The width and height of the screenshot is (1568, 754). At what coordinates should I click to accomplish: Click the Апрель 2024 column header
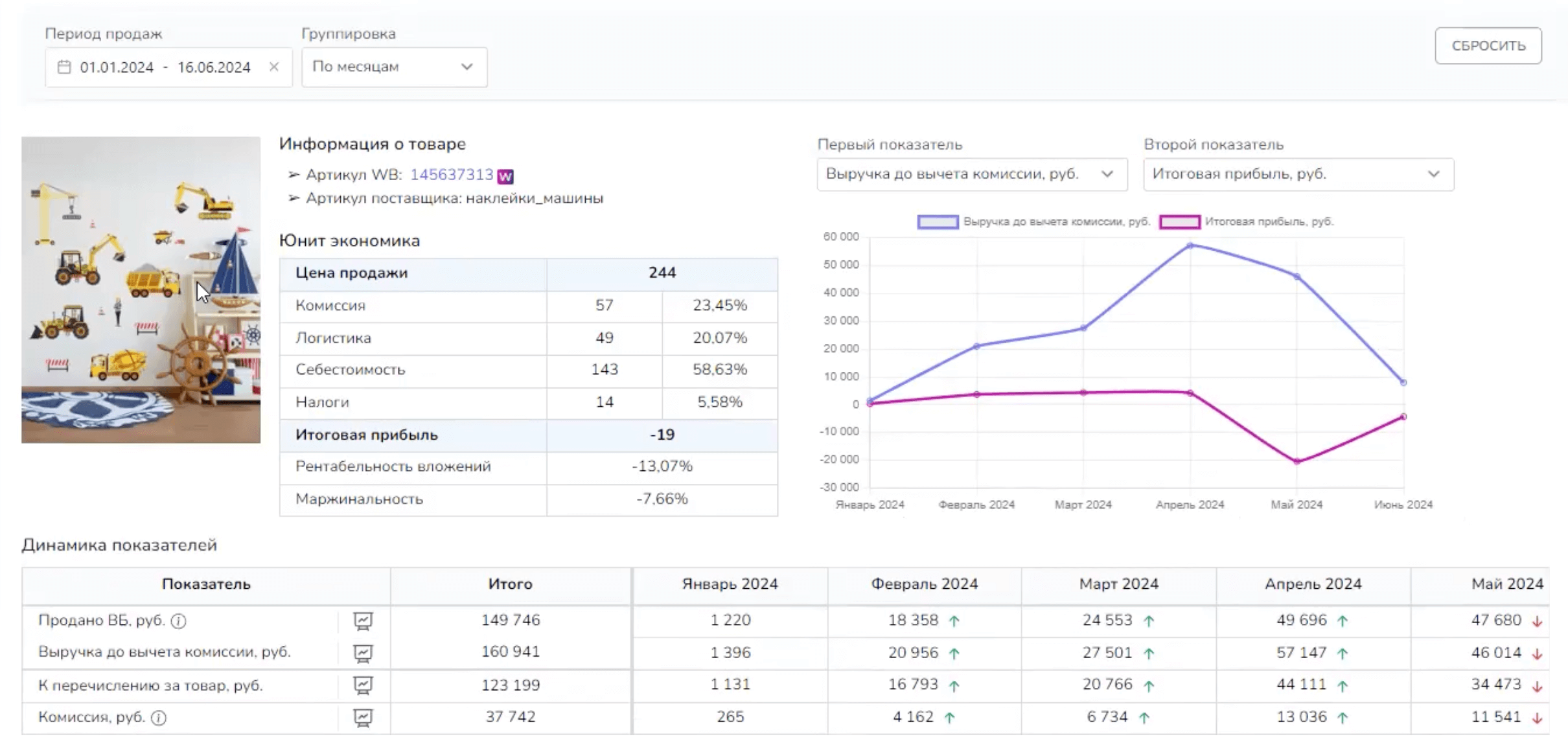pos(1313,584)
